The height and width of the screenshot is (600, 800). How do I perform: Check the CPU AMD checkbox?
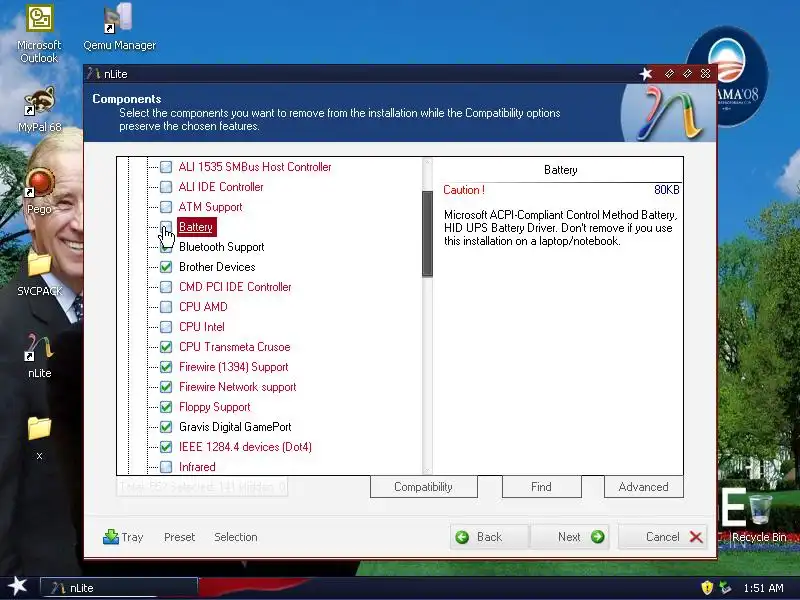click(x=166, y=307)
